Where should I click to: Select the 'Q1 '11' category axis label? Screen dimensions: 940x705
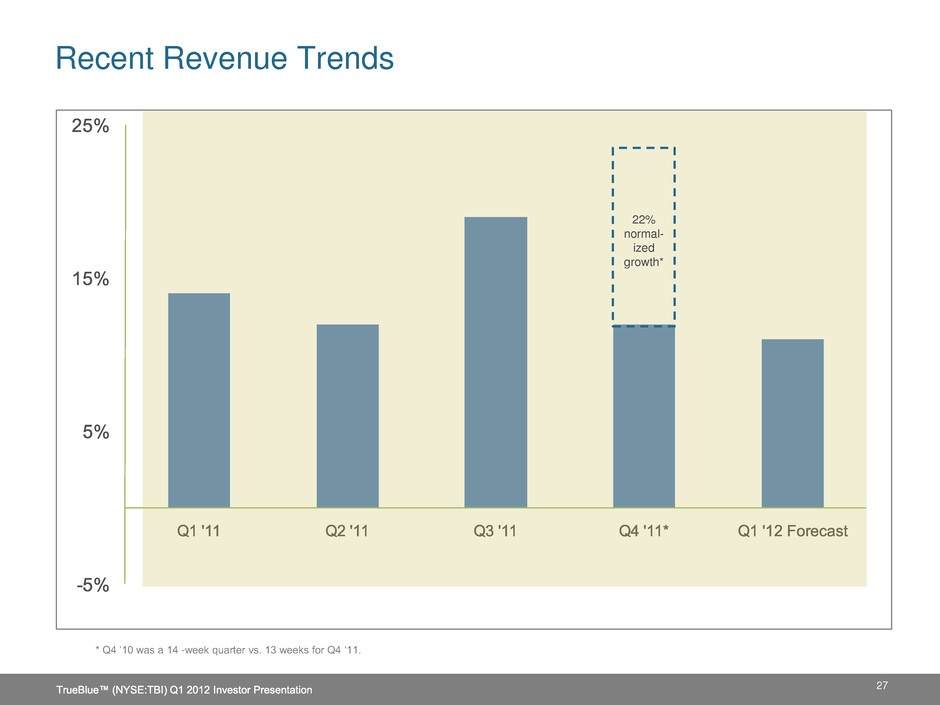click(199, 532)
